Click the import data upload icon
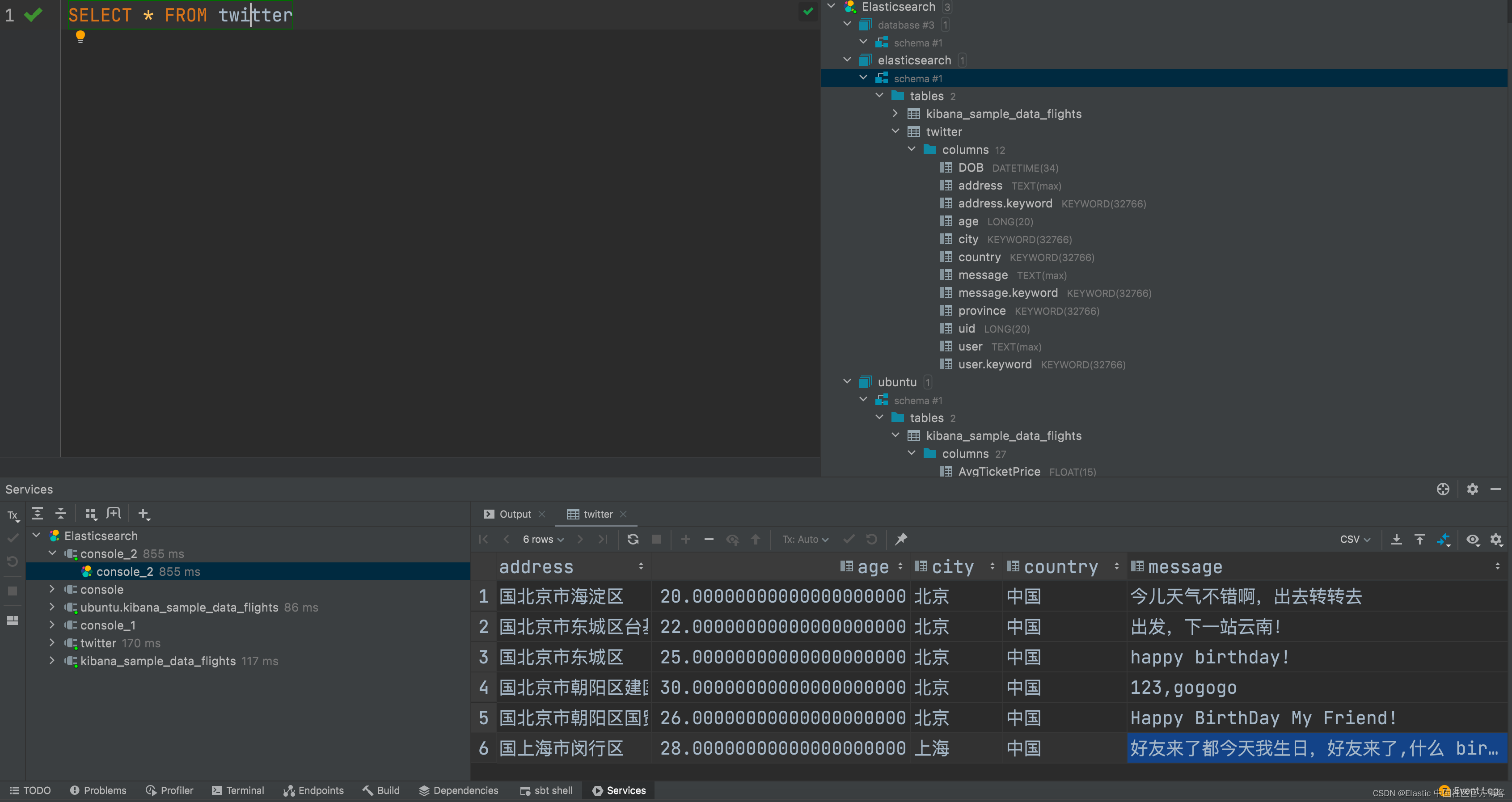Image resolution: width=1512 pixels, height=802 pixels. click(x=1420, y=539)
